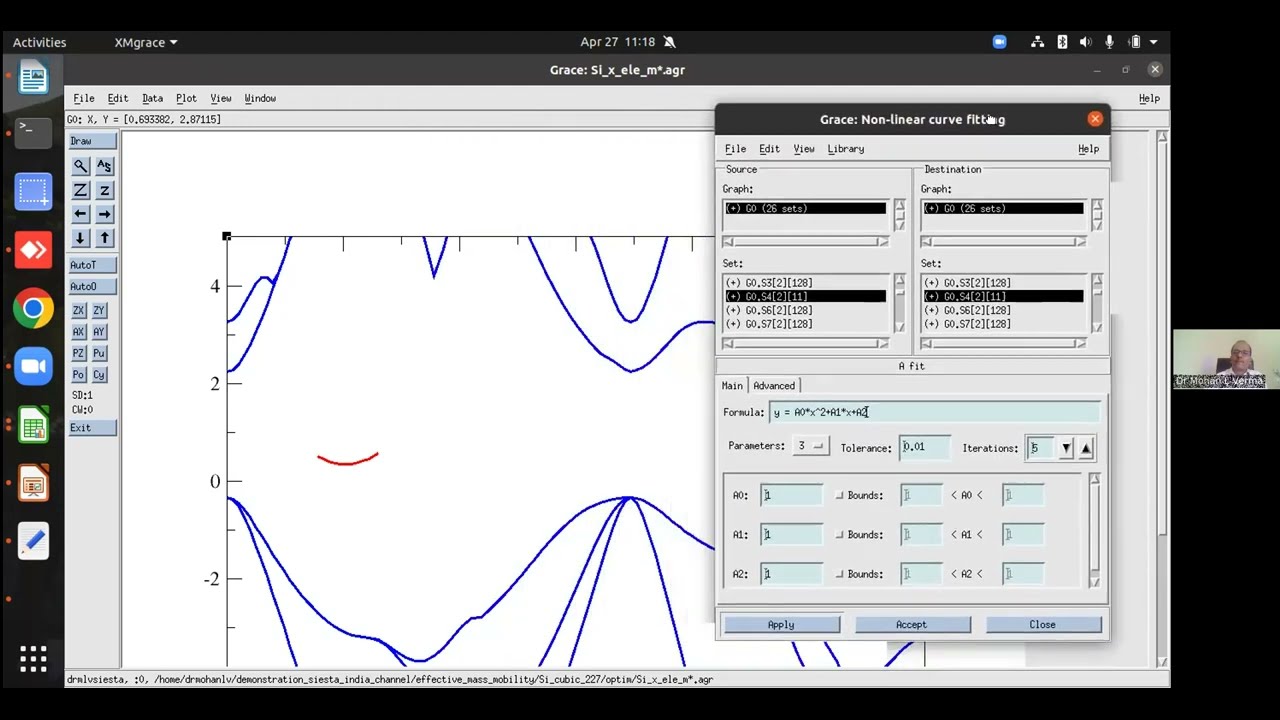Click the large Z zoom-in button
Image resolution: width=1280 pixels, height=720 pixels.
(81, 190)
